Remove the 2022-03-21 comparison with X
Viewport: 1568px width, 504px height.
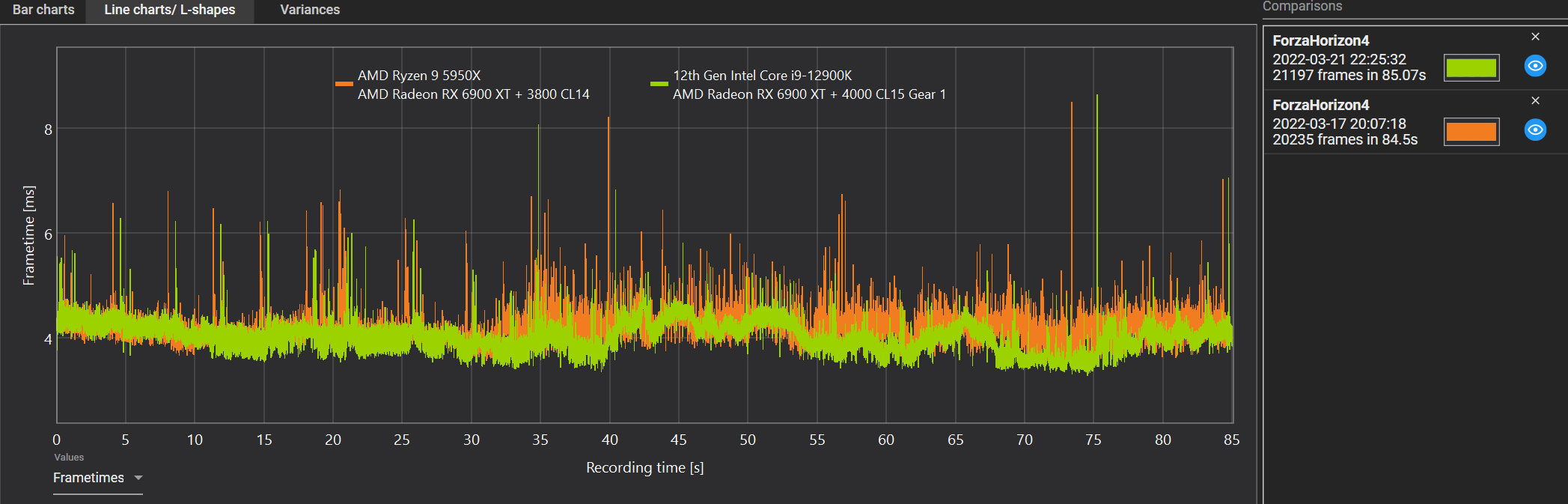tap(1535, 37)
